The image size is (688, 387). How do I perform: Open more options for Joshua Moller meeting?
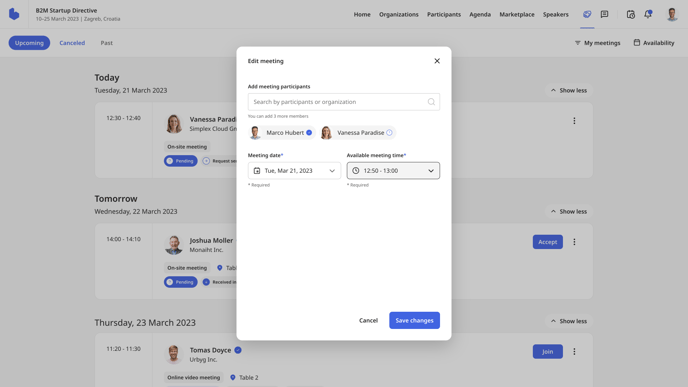[574, 242]
